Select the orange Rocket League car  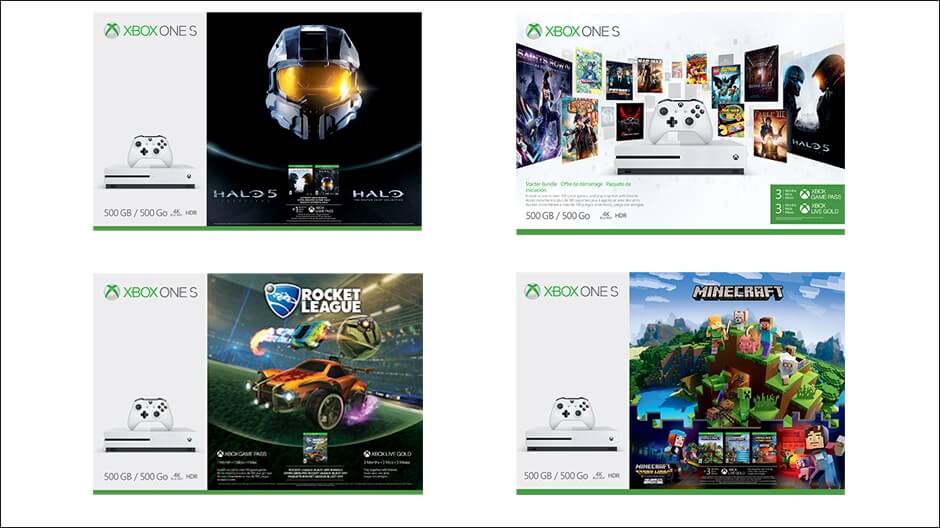coord(312,390)
